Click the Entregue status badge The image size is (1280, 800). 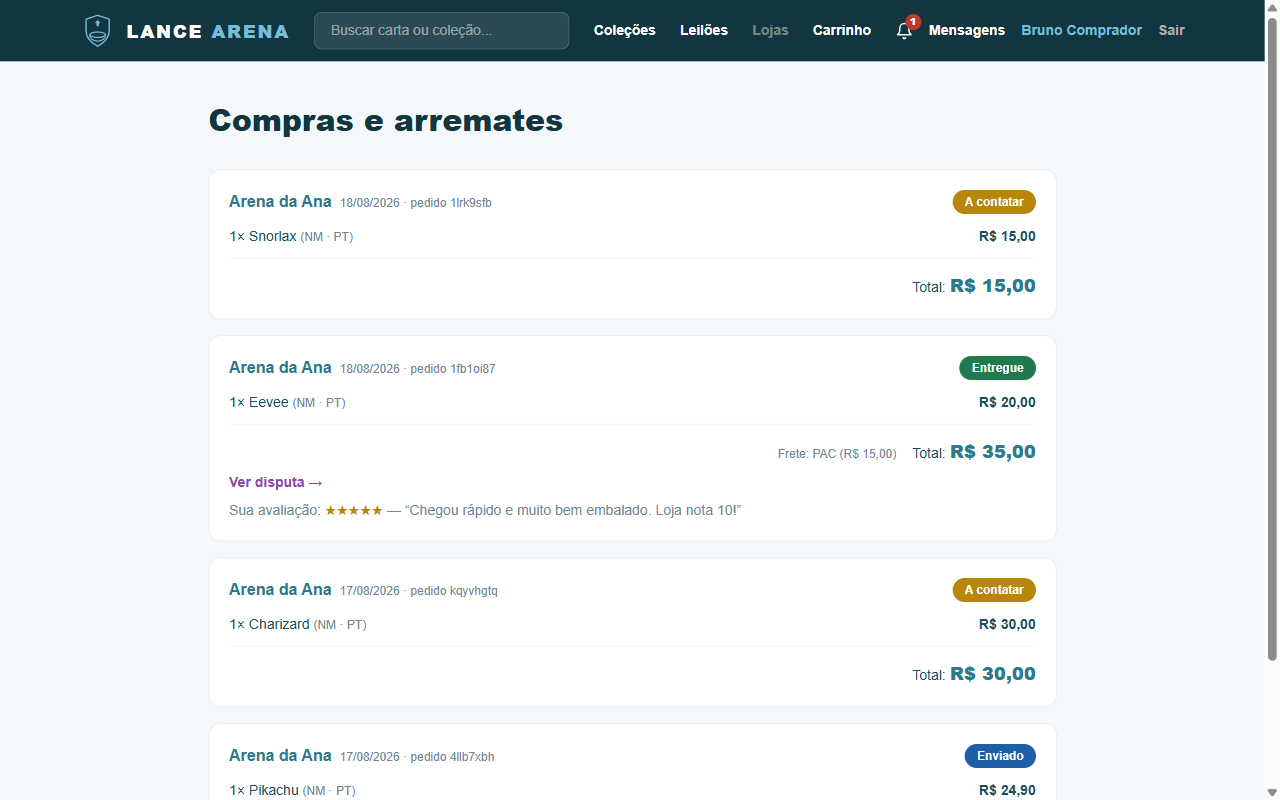tap(998, 368)
